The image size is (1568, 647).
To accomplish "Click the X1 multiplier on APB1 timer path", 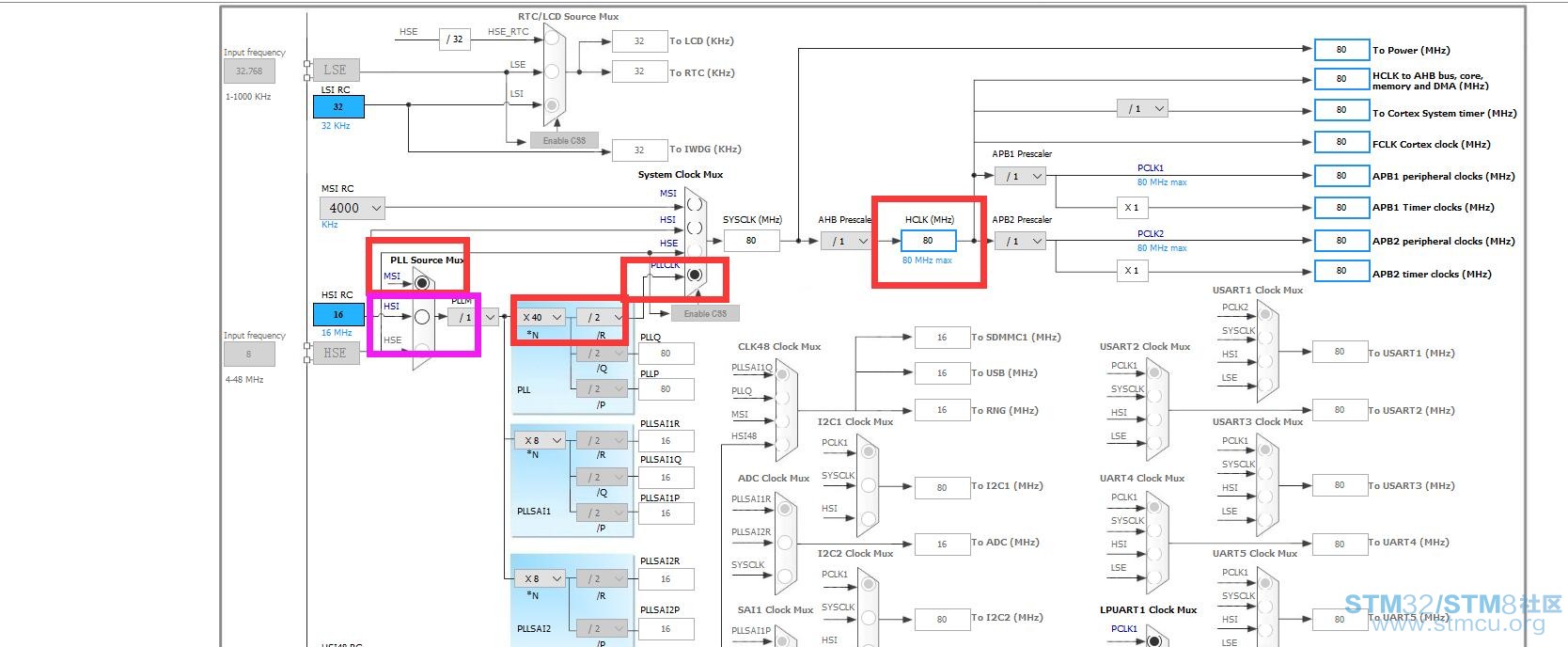I will (x=1131, y=208).
